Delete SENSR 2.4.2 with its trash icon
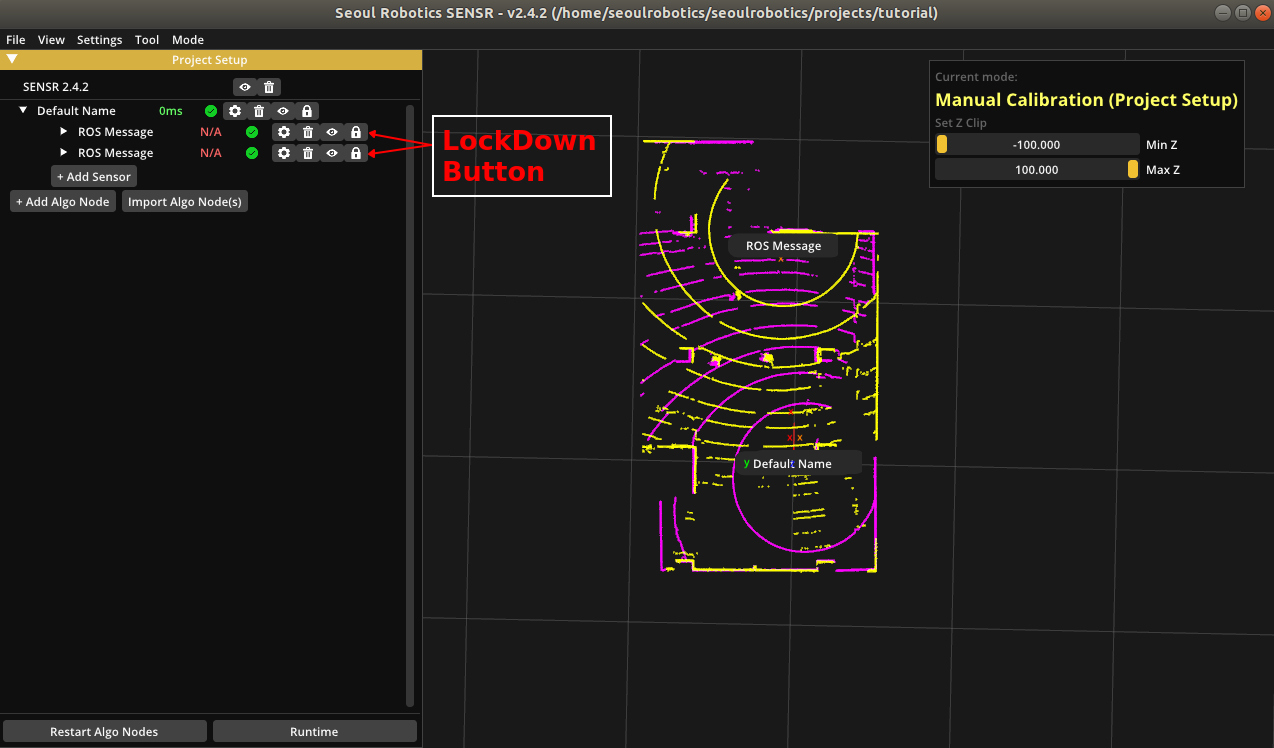The image size is (1274, 748). [x=269, y=87]
